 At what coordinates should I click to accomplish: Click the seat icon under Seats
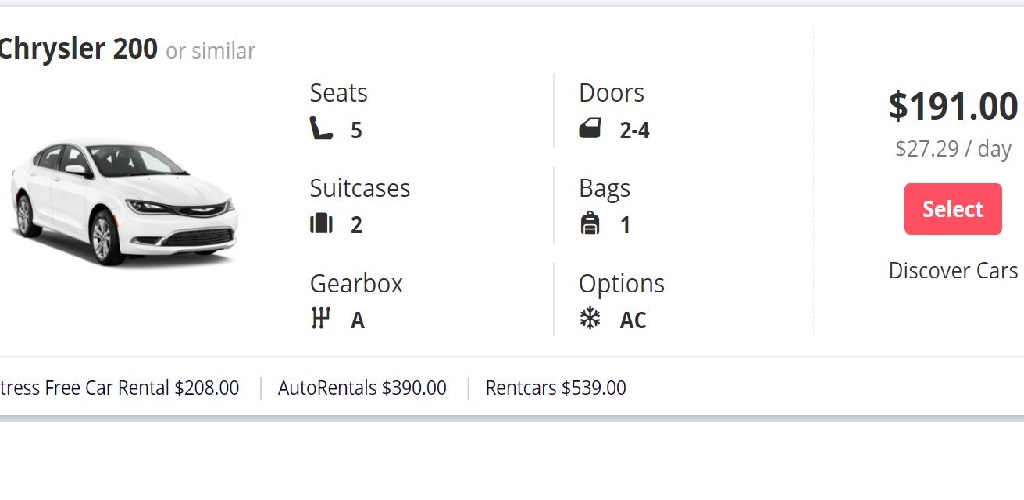point(321,129)
